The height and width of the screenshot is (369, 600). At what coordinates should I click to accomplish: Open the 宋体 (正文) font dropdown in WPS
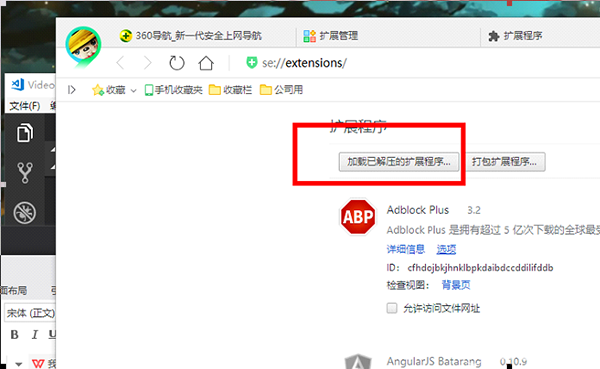click(30, 313)
